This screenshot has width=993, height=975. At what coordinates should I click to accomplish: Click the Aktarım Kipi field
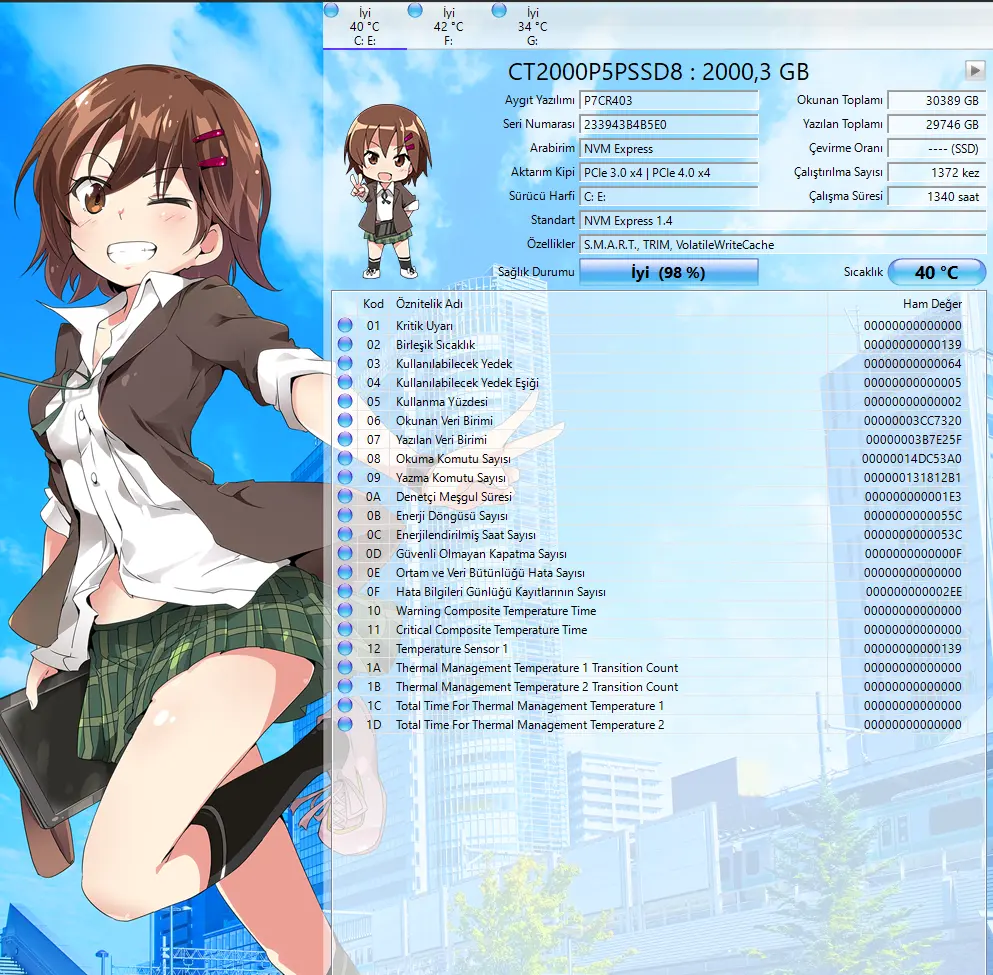(669, 173)
